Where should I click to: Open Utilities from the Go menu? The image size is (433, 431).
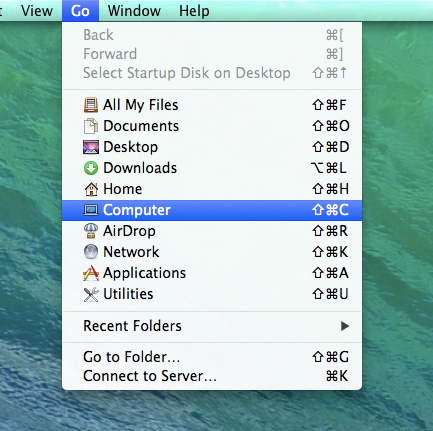click(x=212, y=294)
